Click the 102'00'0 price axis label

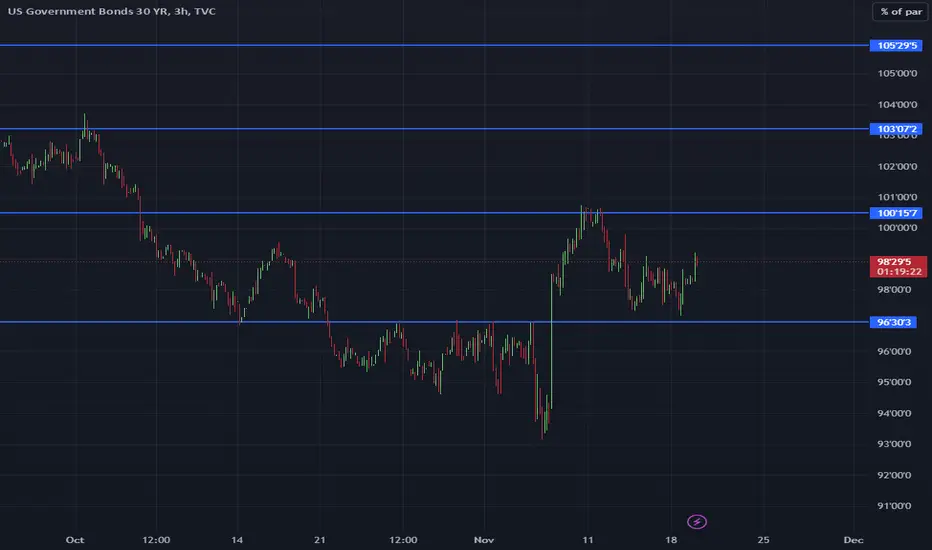pyautogui.click(x=897, y=166)
